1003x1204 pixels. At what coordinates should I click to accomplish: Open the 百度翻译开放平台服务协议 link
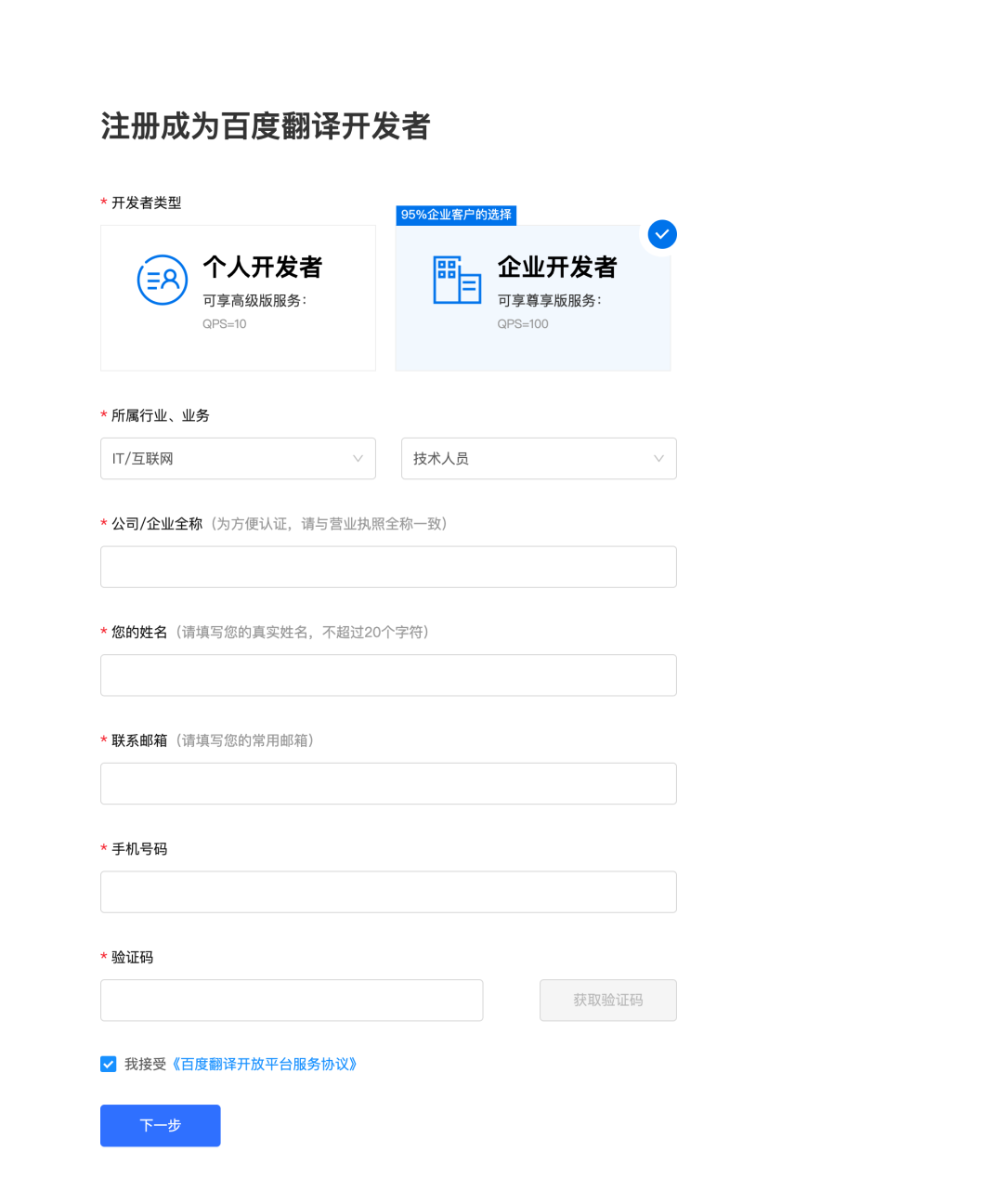(264, 1064)
